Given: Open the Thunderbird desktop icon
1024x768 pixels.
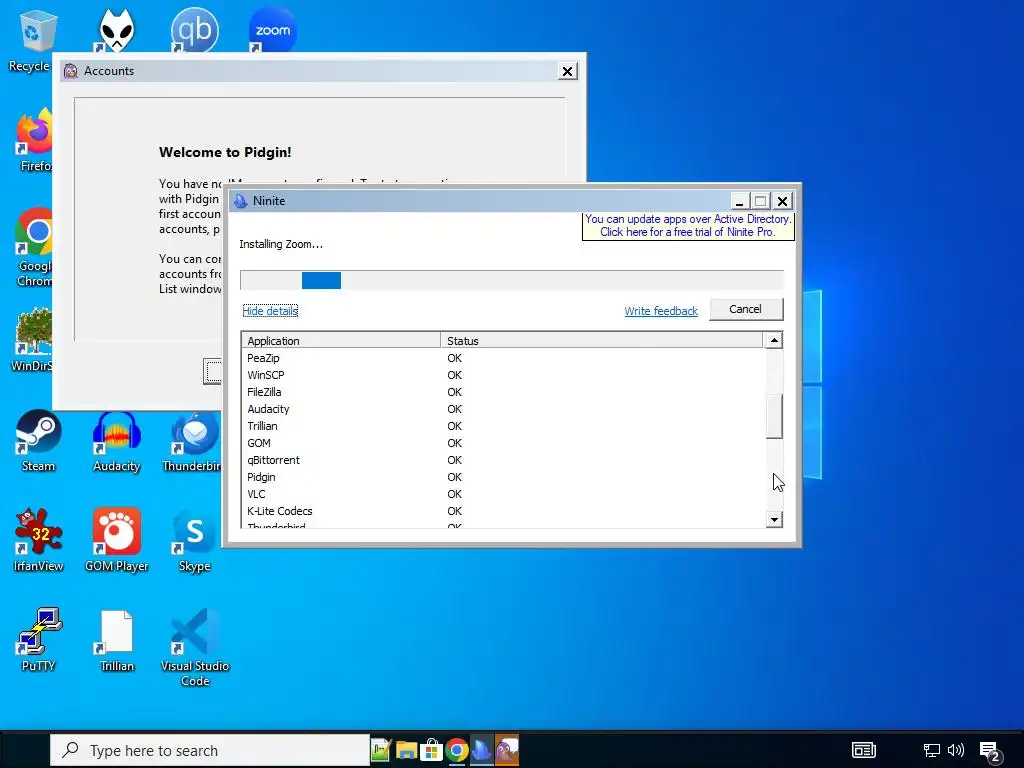Looking at the screenshot, I should pos(193,440).
